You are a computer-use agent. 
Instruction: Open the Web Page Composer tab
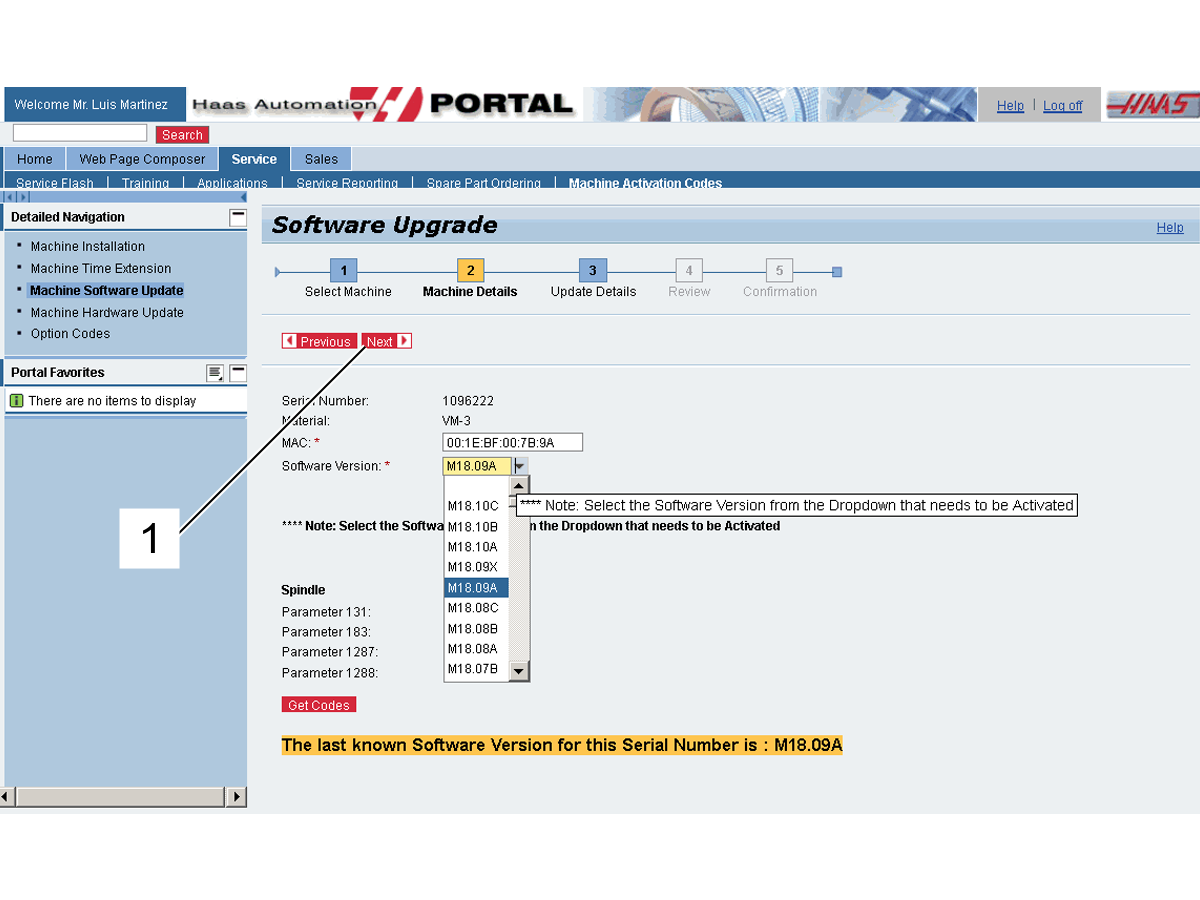point(142,159)
